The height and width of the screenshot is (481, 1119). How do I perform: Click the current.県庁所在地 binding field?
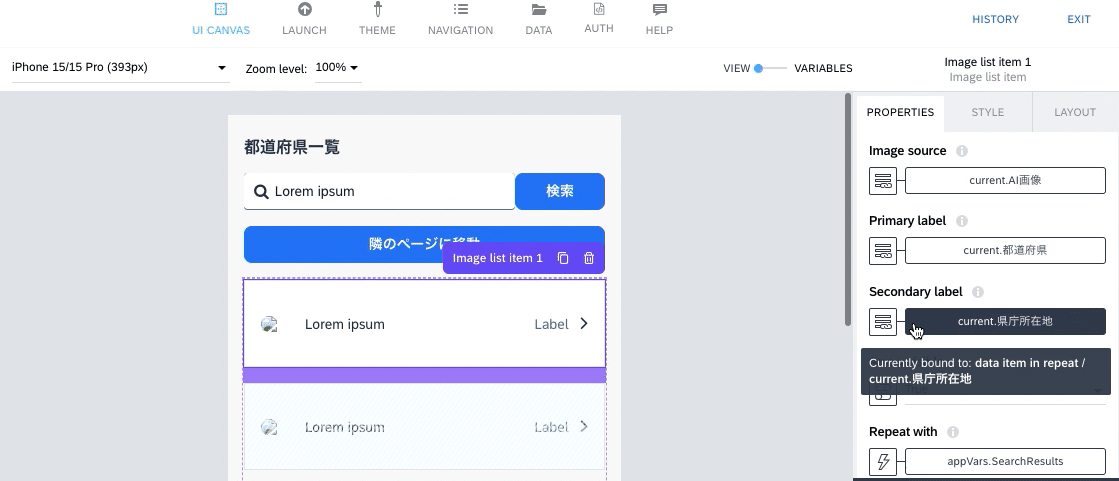(1005, 321)
